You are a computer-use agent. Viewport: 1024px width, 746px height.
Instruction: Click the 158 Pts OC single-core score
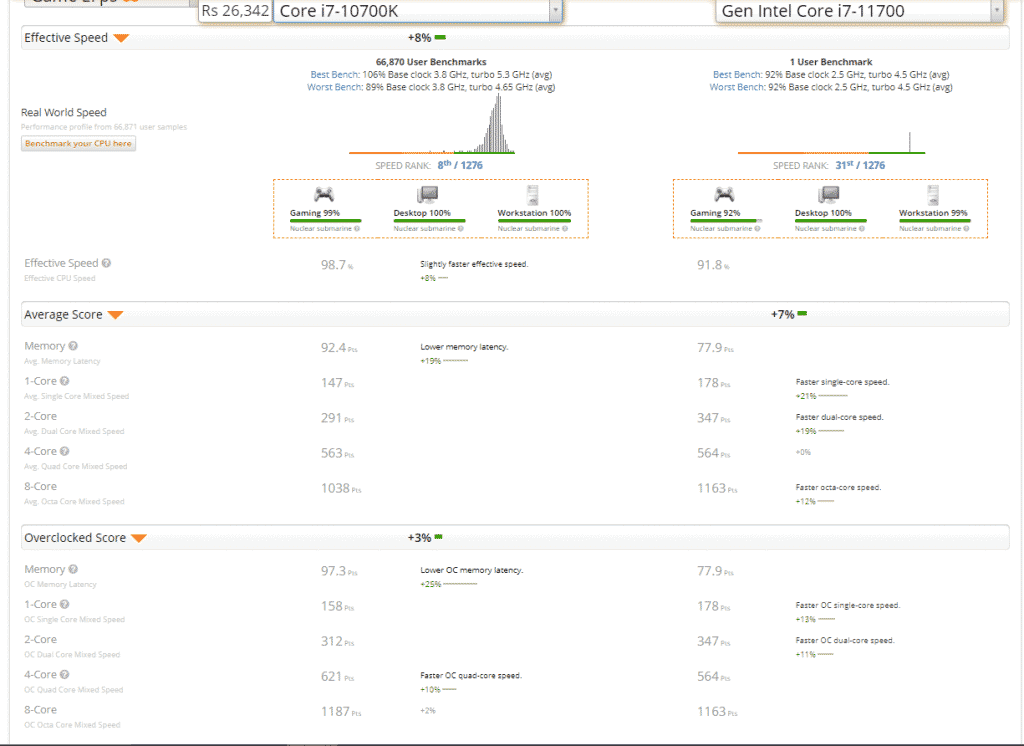(337, 606)
